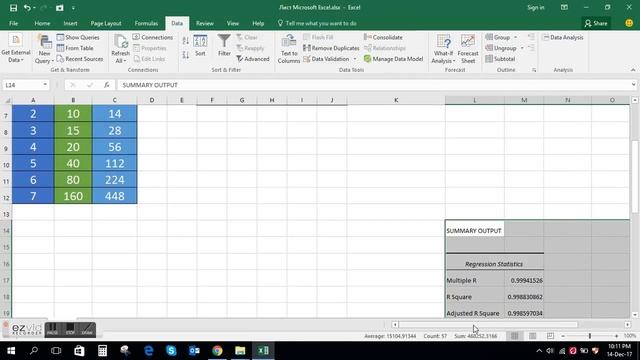640x360 pixels.
Task: Switch to the Review tab
Action: click(x=204, y=23)
